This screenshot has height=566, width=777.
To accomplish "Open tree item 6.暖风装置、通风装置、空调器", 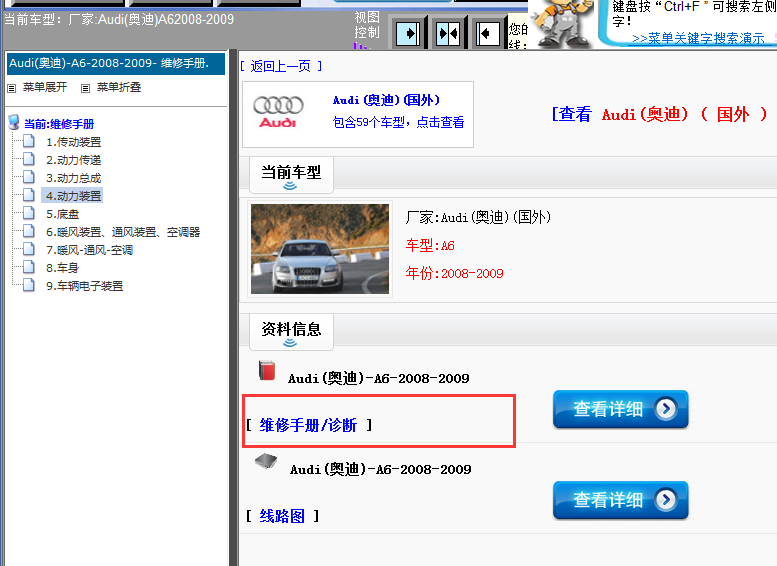I will pyautogui.click(x=123, y=232).
